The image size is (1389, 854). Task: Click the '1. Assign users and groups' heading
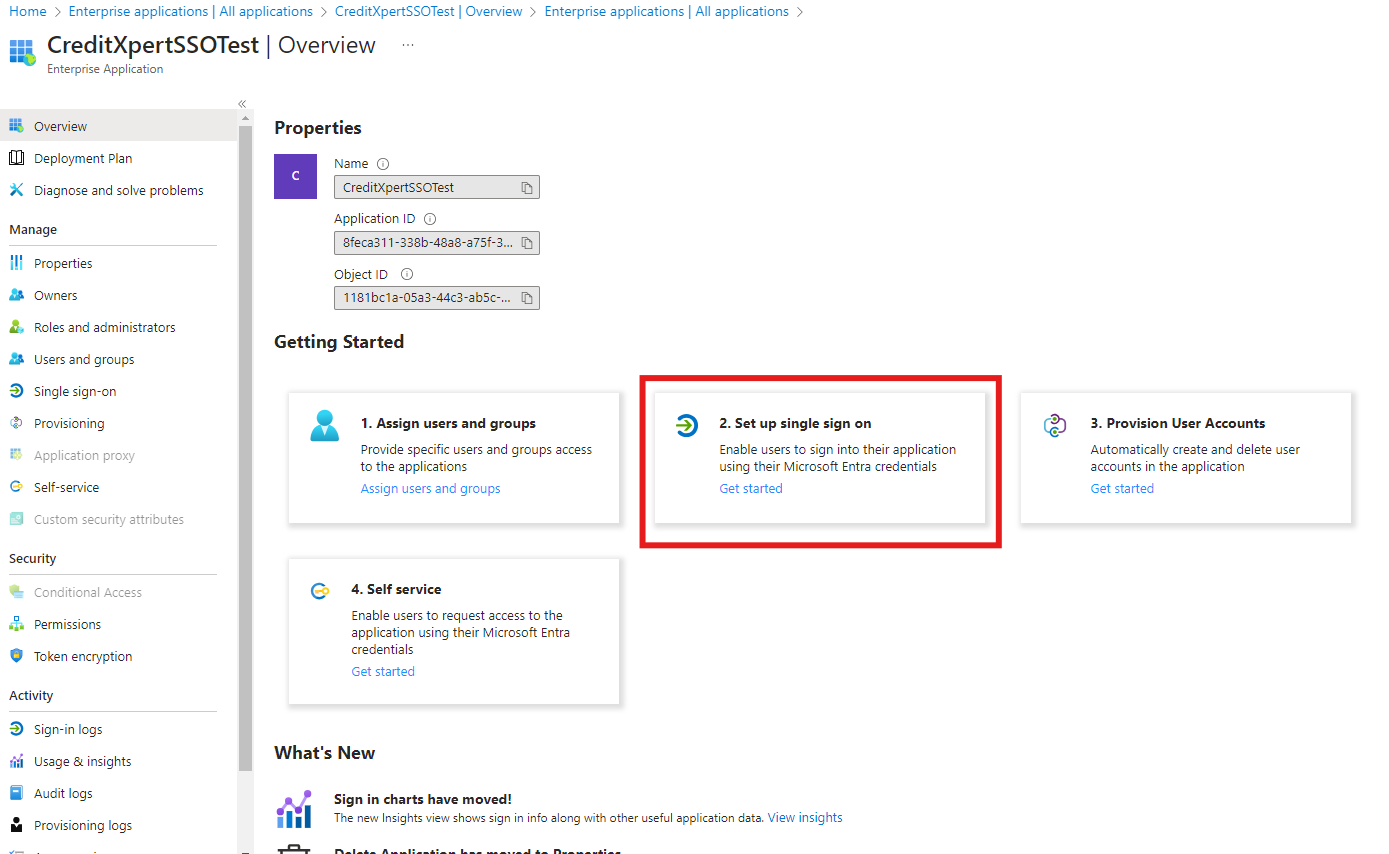coord(448,423)
